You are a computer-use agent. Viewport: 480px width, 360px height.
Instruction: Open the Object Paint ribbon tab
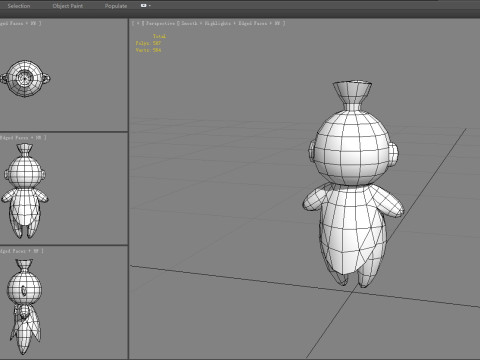click(x=68, y=6)
